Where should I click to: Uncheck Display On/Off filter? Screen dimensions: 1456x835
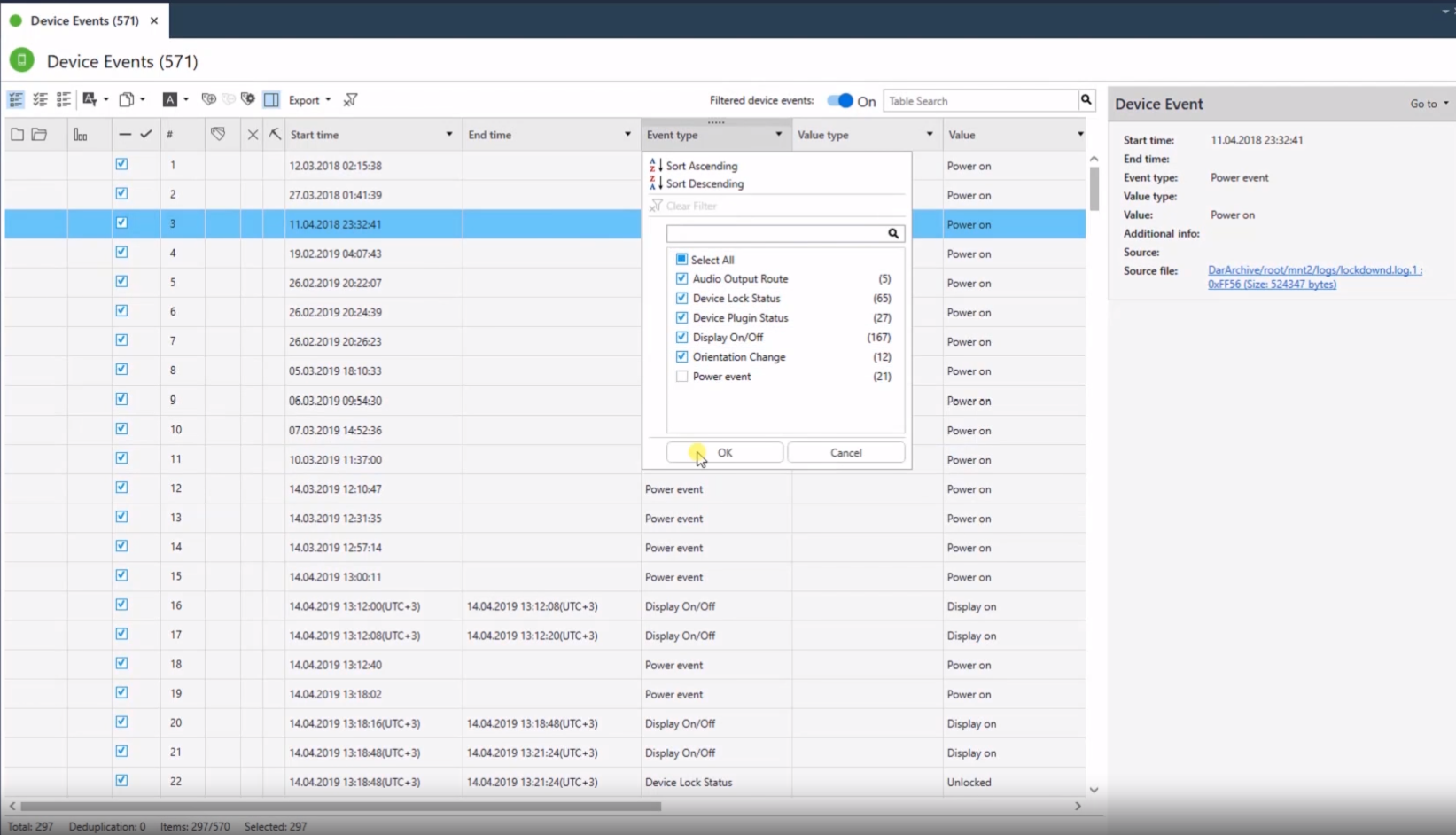coord(681,337)
